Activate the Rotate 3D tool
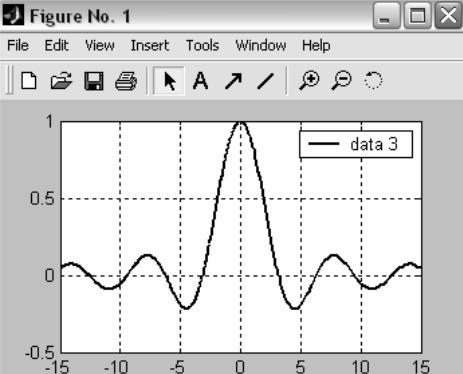463x374 pixels. click(x=373, y=81)
